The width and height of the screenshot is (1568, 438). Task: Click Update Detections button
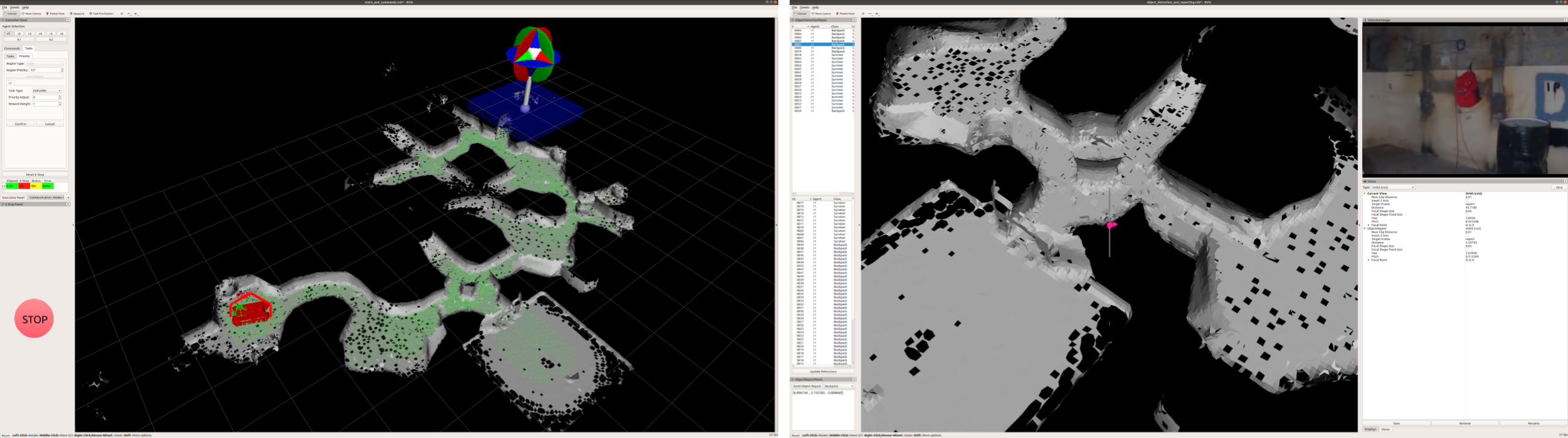[x=823, y=372]
